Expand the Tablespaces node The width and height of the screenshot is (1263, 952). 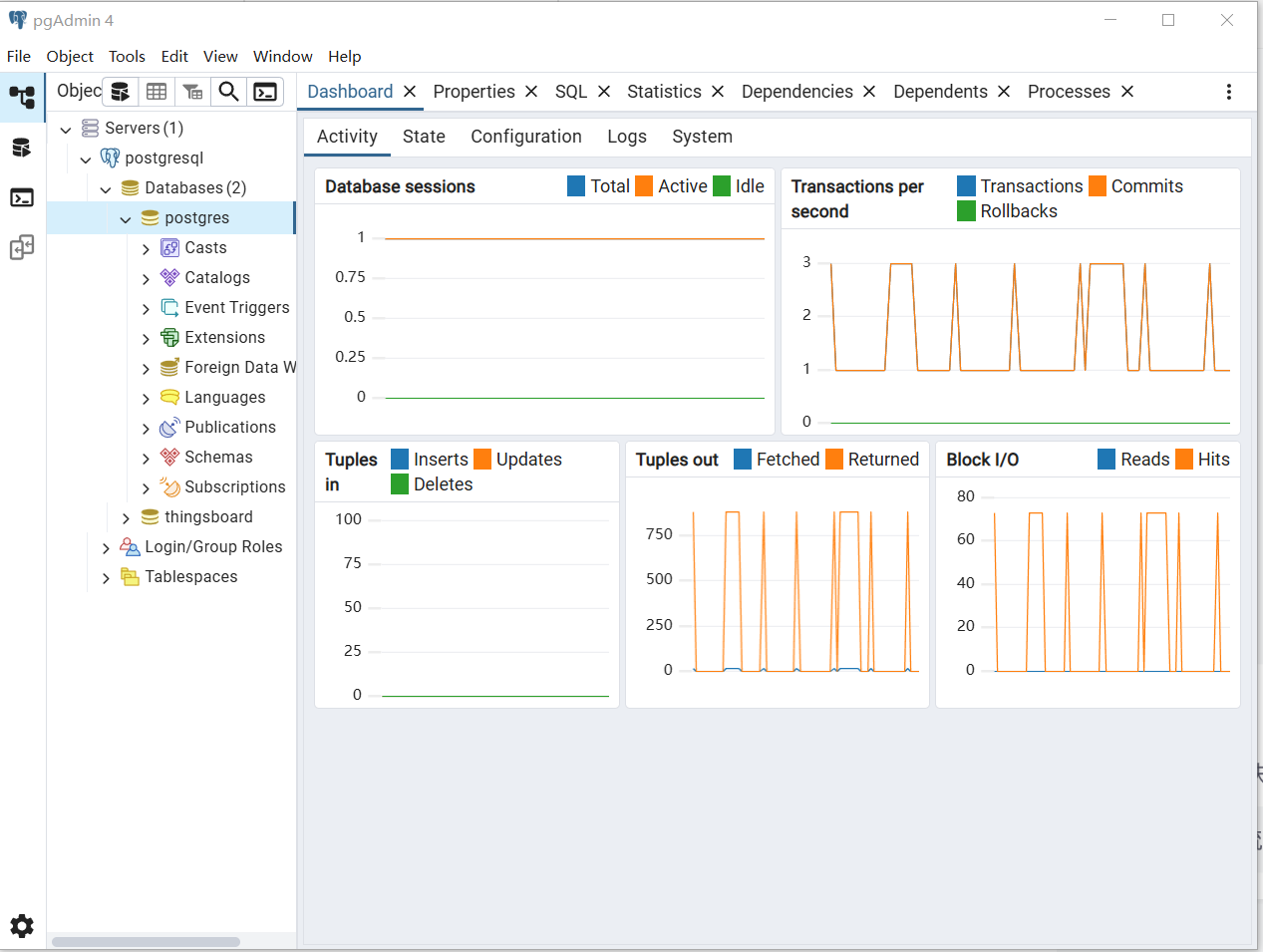pyautogui.click(x=106, y=578)
